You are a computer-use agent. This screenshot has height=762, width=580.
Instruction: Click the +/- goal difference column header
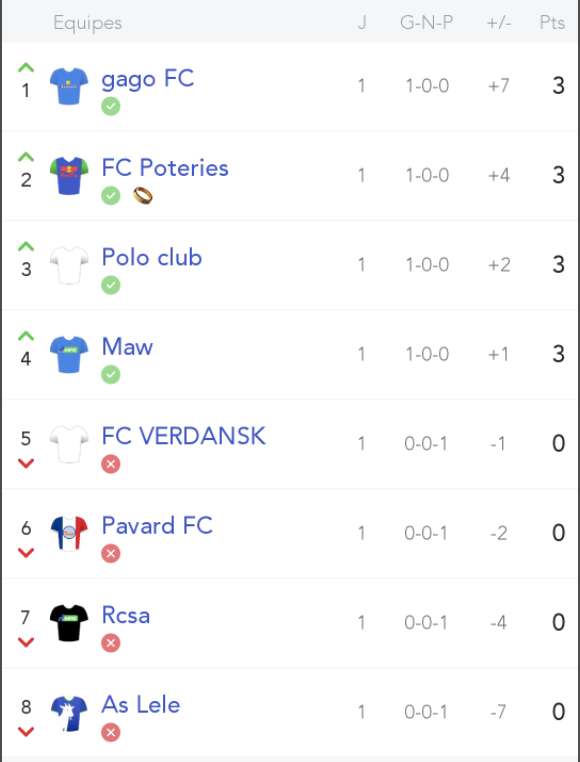pos(499,22)
